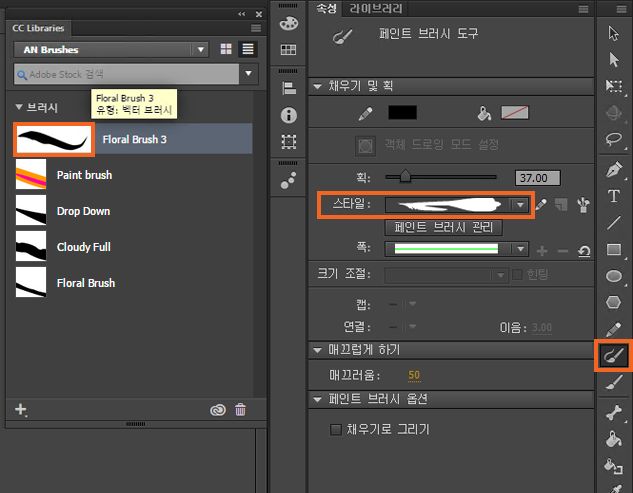
Task: Reset width profile with circular arrow icon
Action: (584, 251)
